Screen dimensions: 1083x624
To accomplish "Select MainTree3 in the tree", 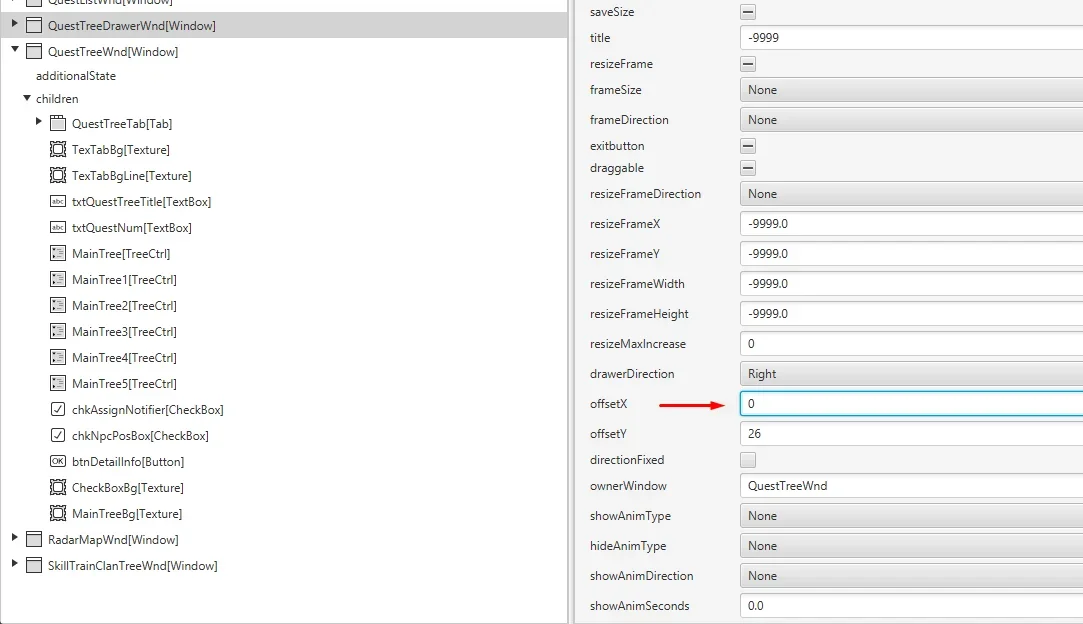I will click(124, 332).
